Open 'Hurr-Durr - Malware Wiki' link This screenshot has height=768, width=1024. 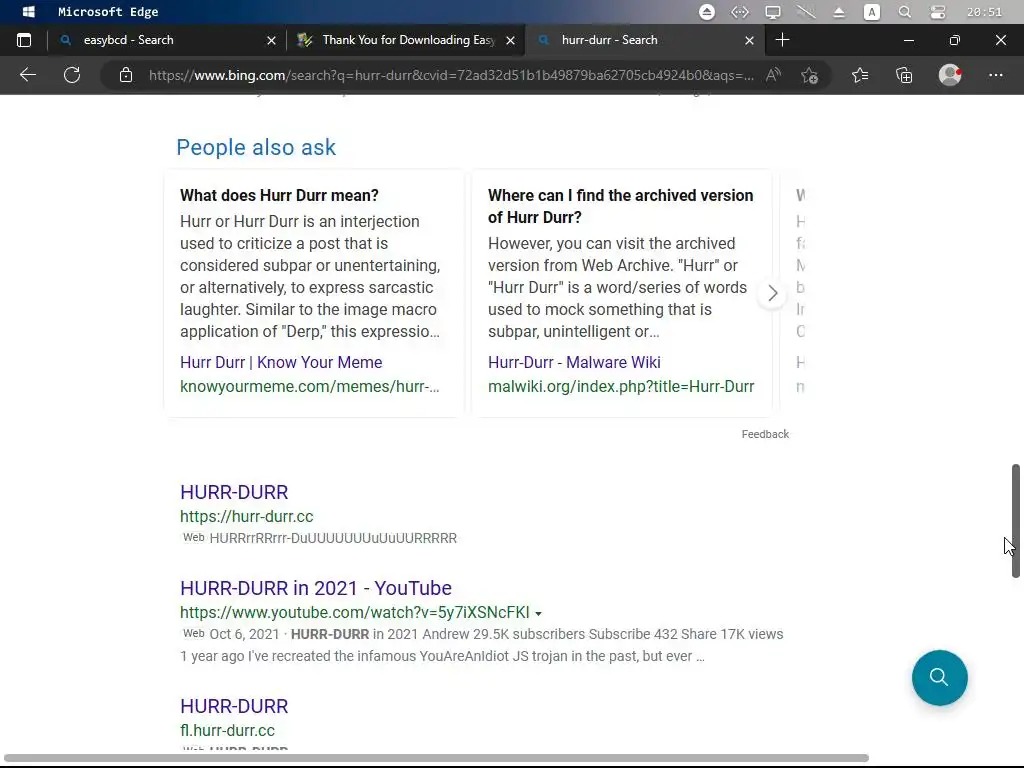574,362
